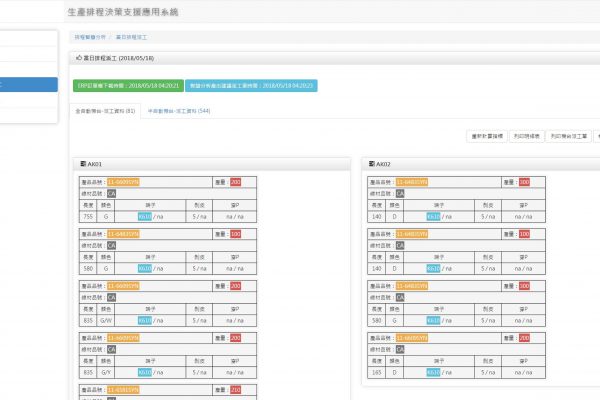Click the orange product code in AK02 length 580 card
Image resolution: width=600 pixels, height=400 pixels.
[x=412, y=286]
